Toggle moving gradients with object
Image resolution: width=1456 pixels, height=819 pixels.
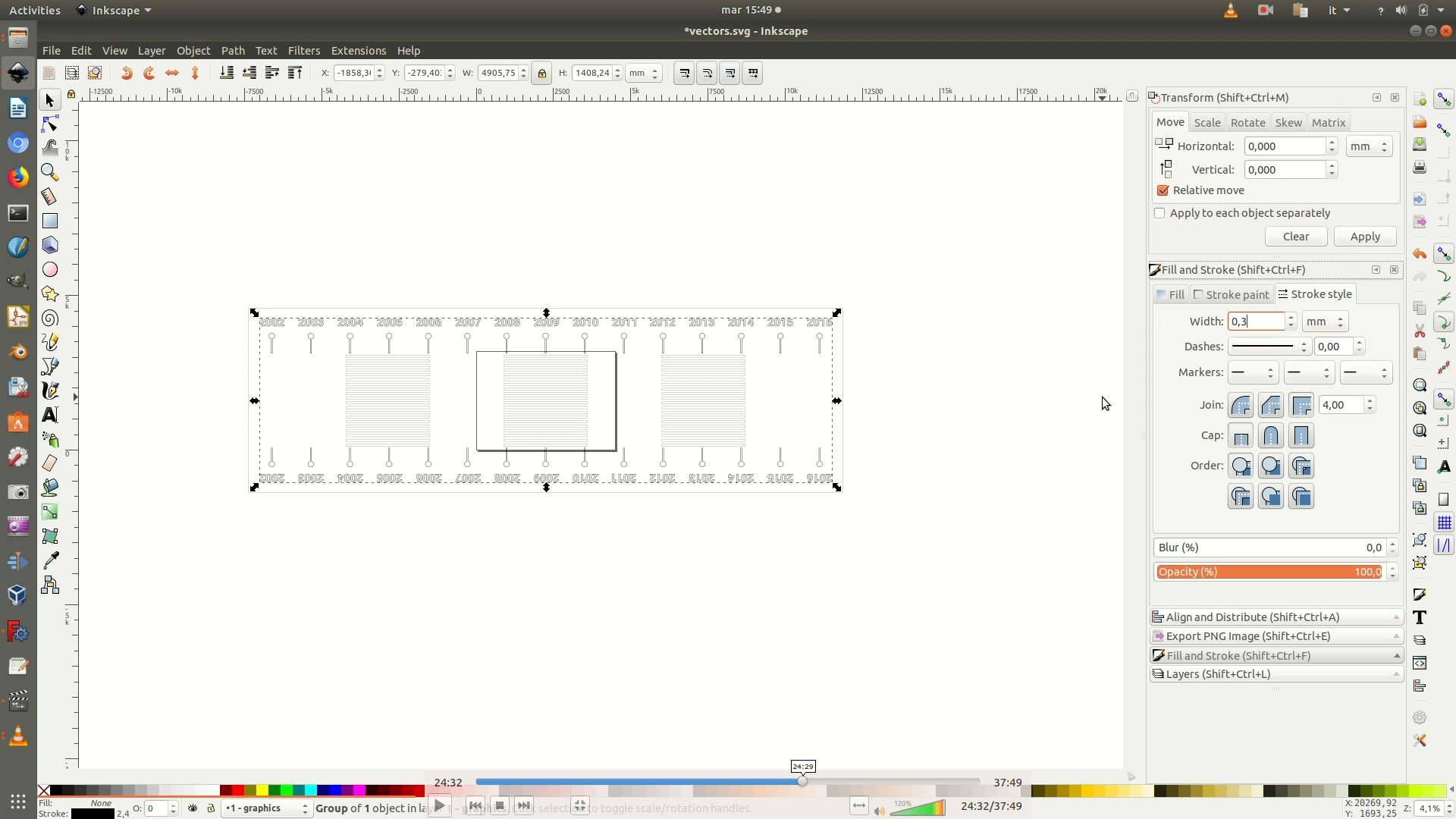pos(730,73)
